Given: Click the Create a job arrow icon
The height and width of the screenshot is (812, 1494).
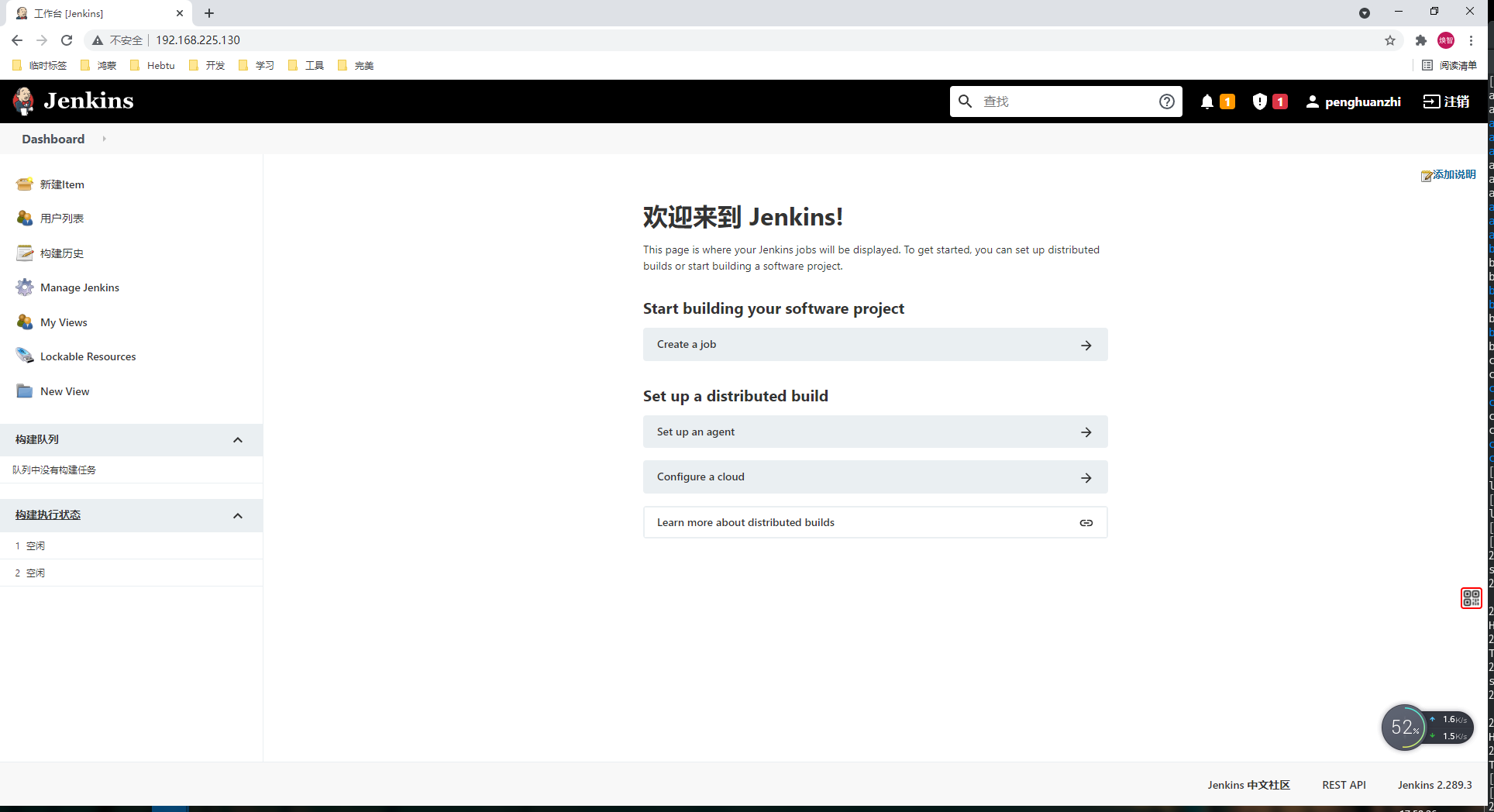Looking at the screenshot, I should click(x=1086, y=346).
